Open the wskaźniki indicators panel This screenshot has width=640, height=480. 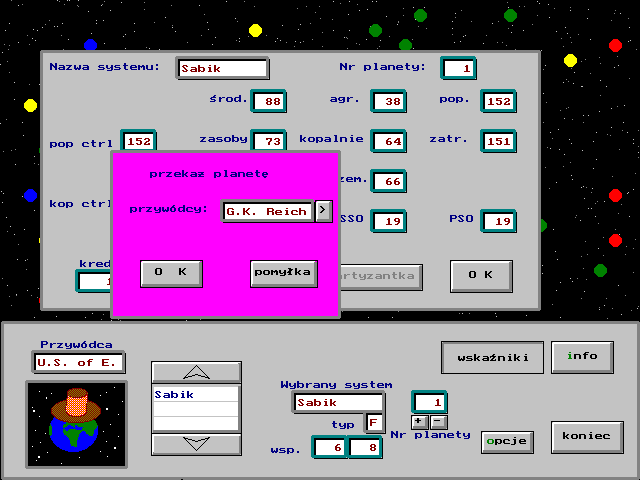[492, 358]
